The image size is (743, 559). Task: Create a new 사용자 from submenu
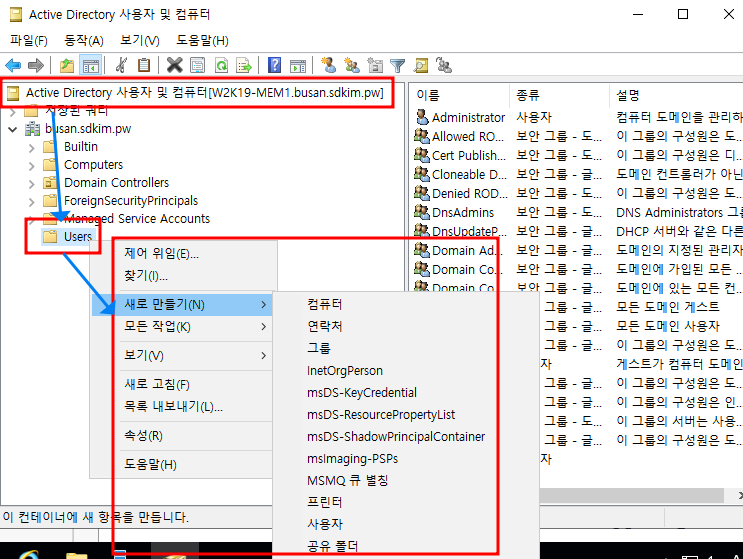pyautogui.click(x=325, y=524)
